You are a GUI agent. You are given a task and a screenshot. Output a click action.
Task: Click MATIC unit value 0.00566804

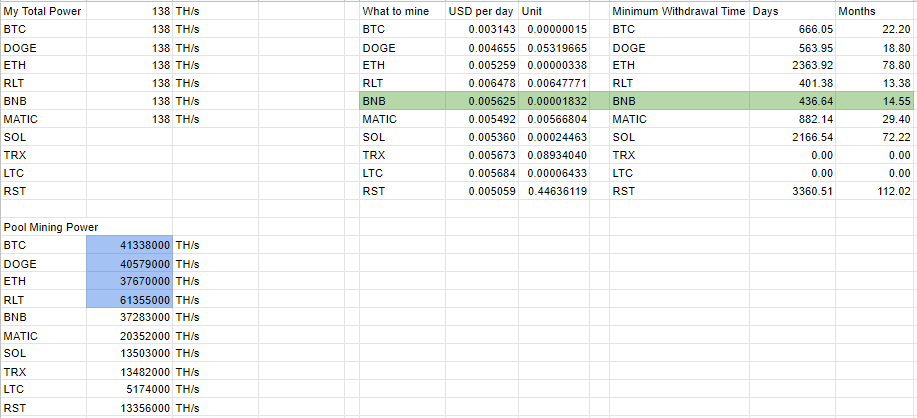554,119
